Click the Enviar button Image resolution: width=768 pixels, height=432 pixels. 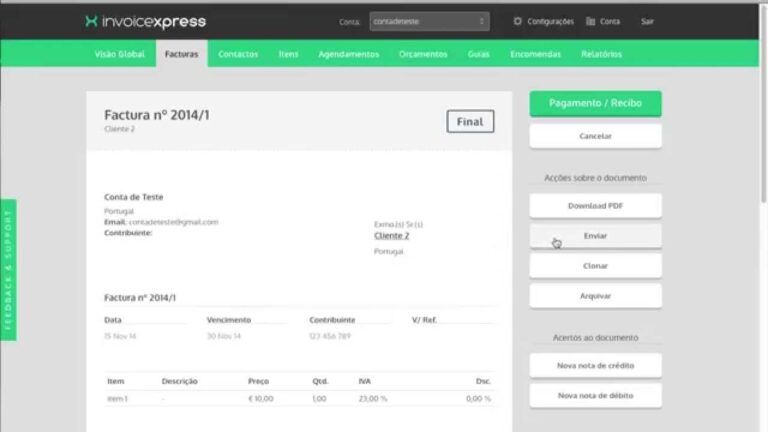[x=595, y=236]
